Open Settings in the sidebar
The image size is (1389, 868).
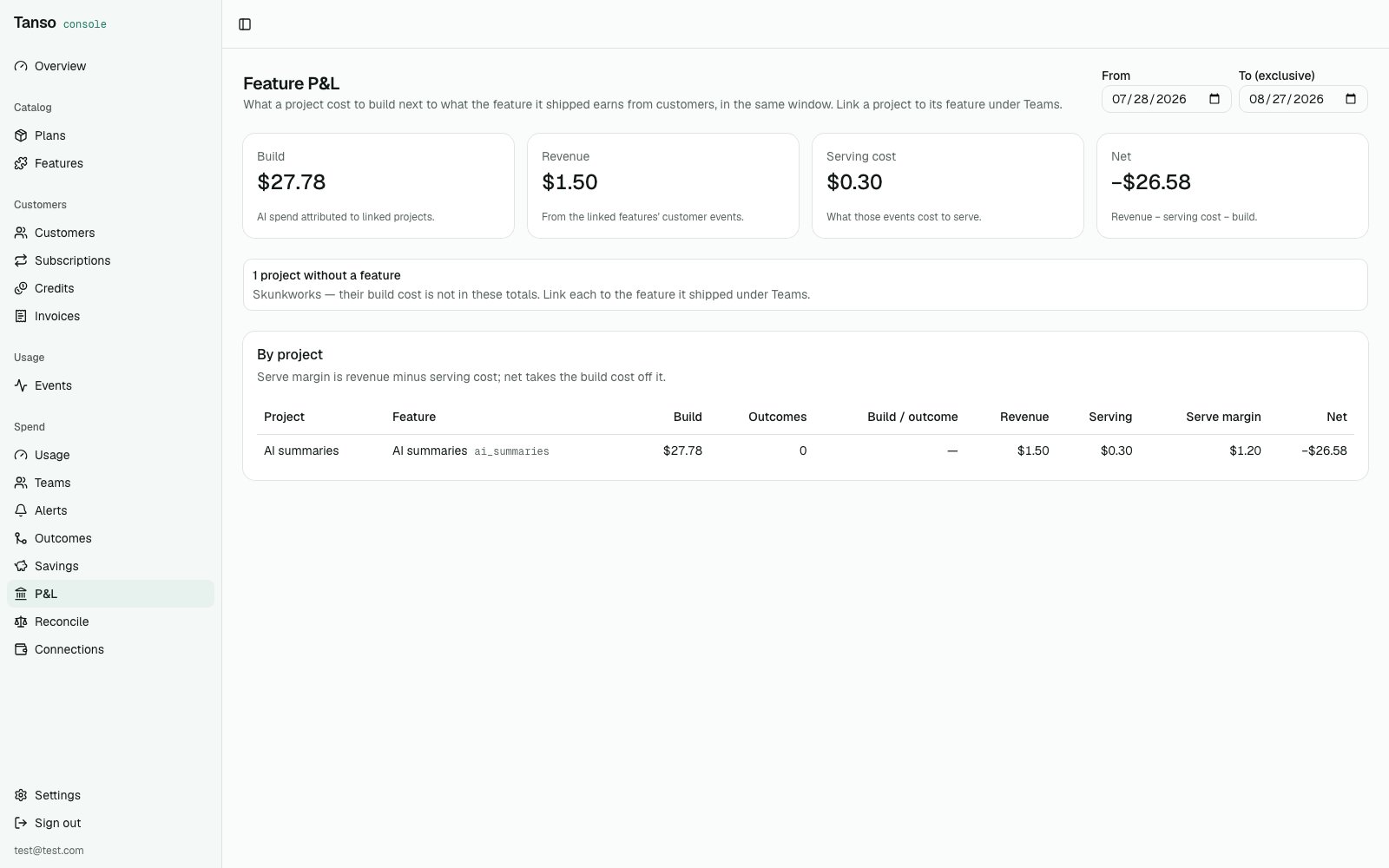[x=110, y=795]
